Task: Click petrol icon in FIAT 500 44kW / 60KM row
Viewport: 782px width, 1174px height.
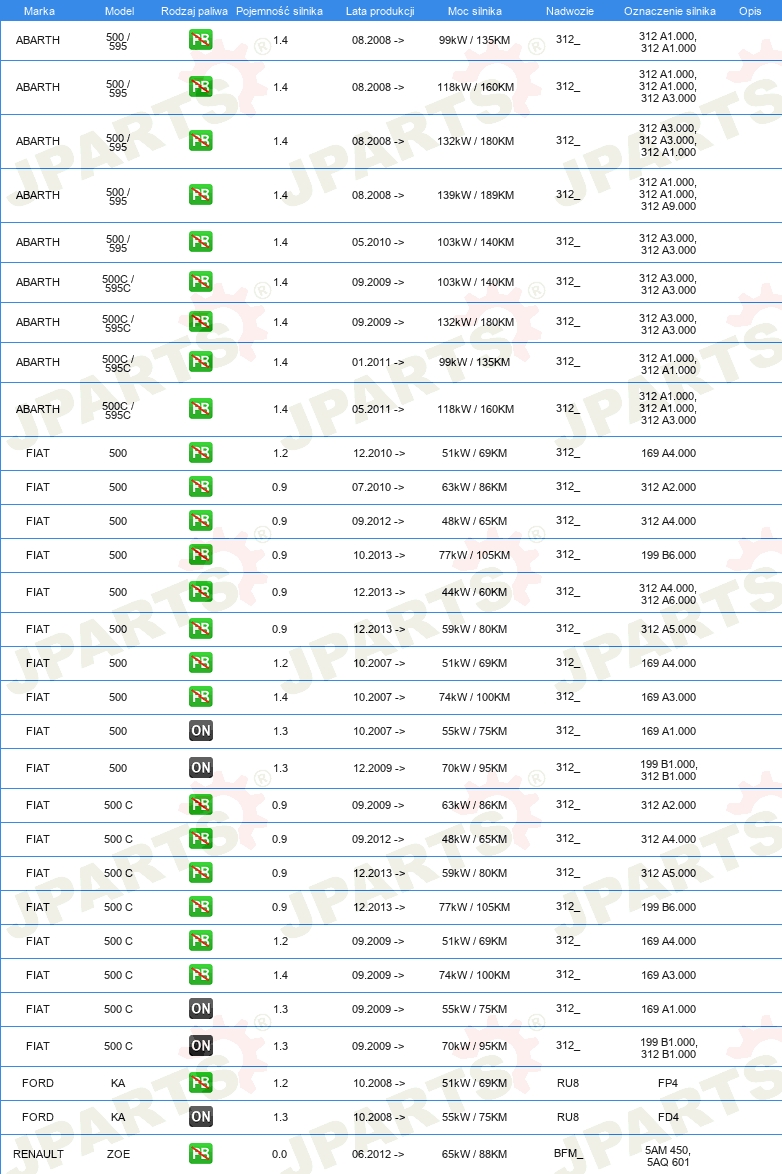Action: coord(200,592)
